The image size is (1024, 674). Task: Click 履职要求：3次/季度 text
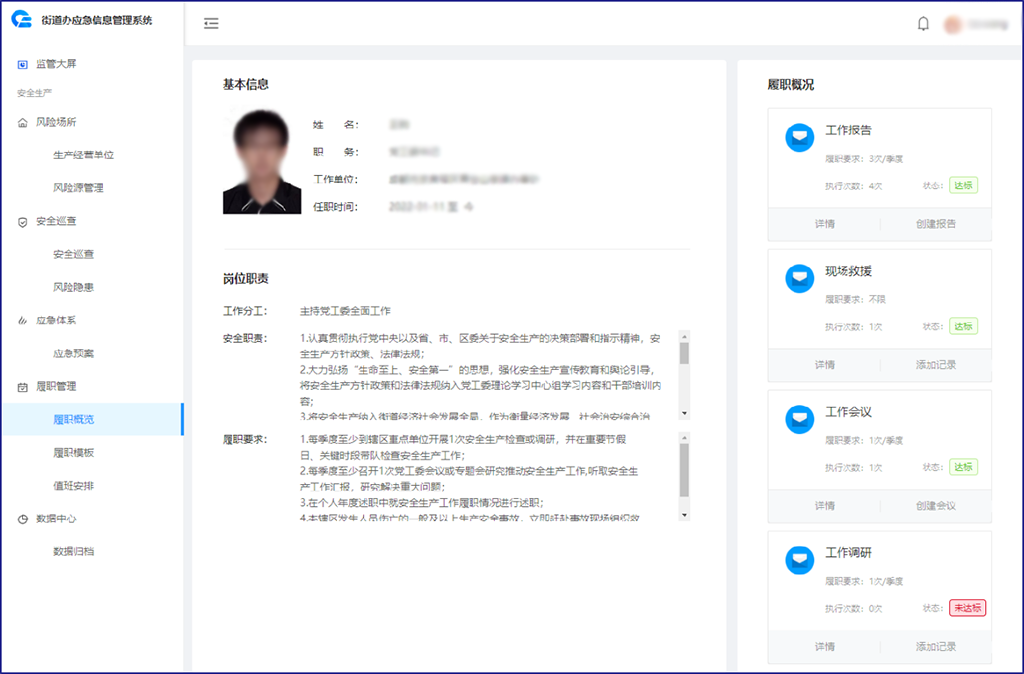(x=864, y=159)
